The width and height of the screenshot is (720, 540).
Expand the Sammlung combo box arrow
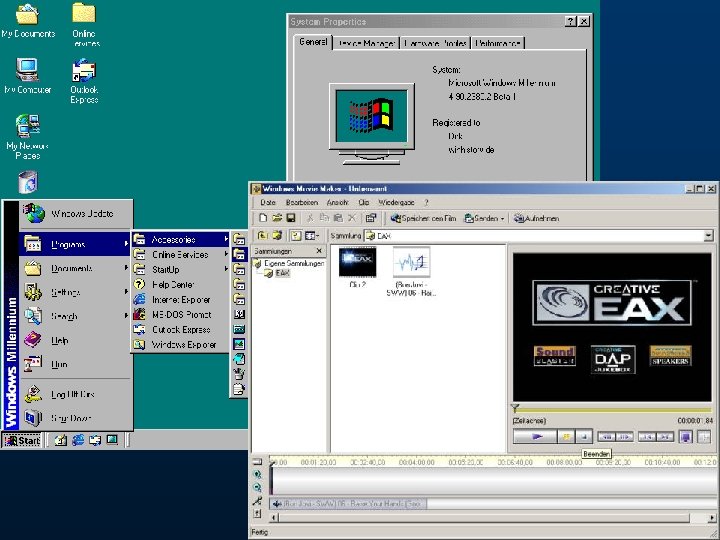[x=709, y=236]
